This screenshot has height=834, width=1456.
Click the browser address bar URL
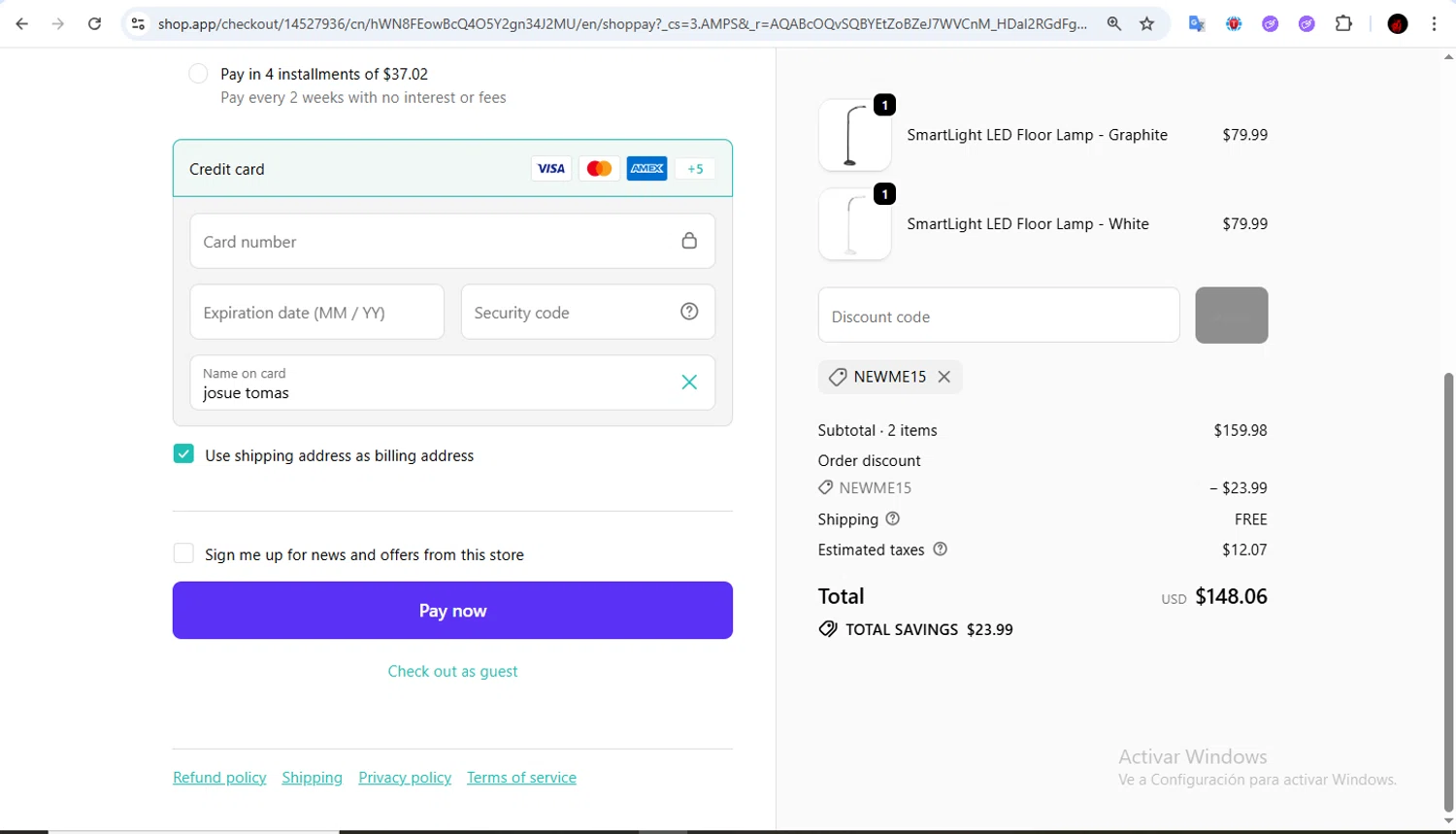click(x=621, y=24)
